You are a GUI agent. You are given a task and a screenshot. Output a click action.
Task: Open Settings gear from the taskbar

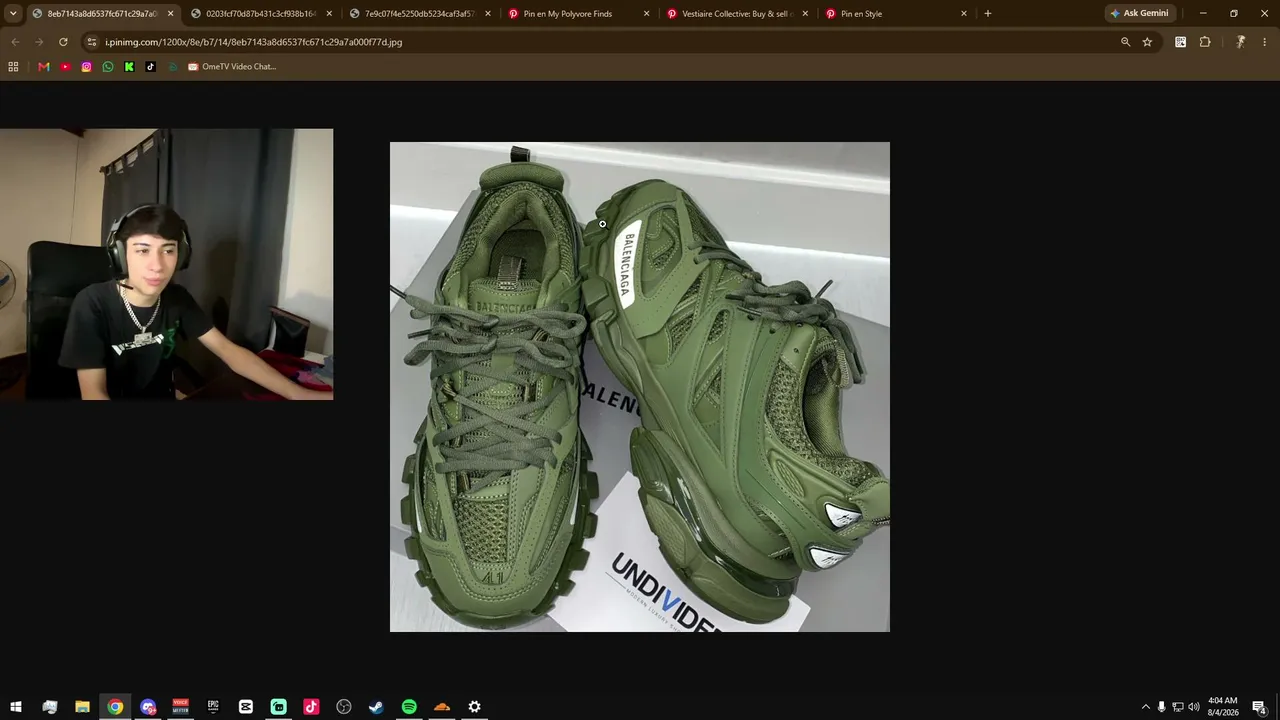pyautogui.click(x=474, y=707)
